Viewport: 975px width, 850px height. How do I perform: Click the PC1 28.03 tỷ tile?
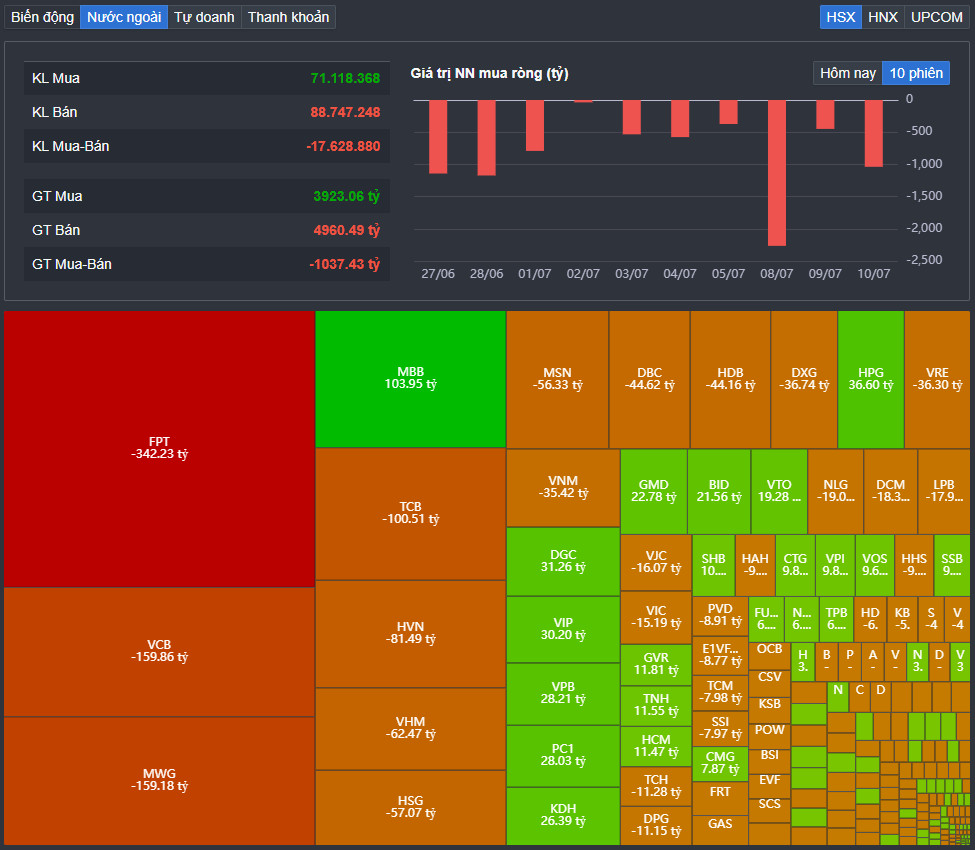coord(563,755)
